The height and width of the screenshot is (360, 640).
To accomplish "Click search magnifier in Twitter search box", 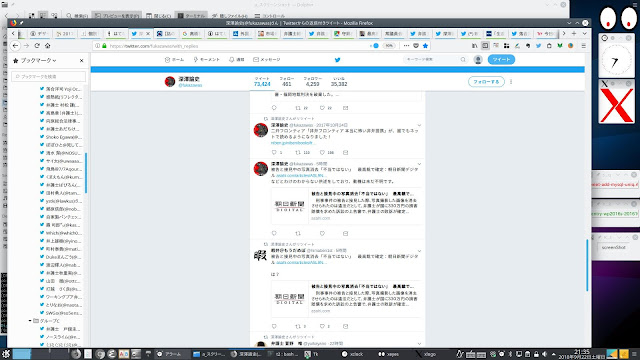I will pos(463,60).
